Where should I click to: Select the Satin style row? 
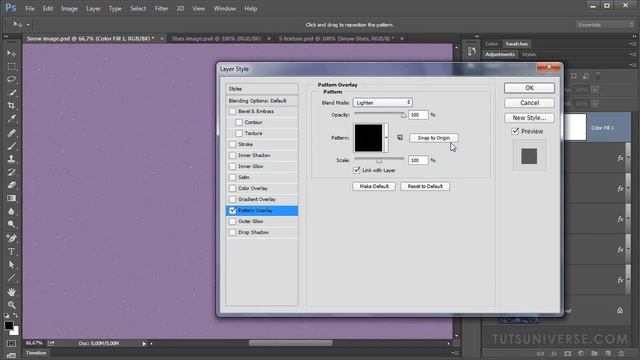point(262,178)
